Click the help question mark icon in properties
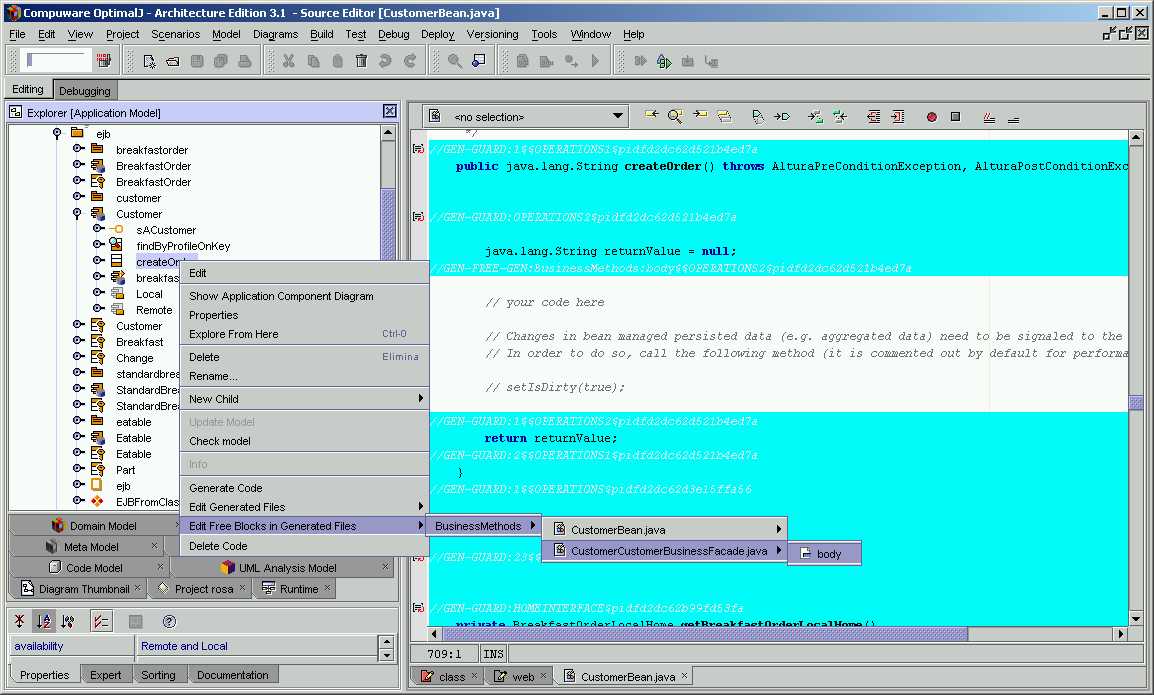The height and width of the screenshot is (695, 1154). (x=169, y=621)
